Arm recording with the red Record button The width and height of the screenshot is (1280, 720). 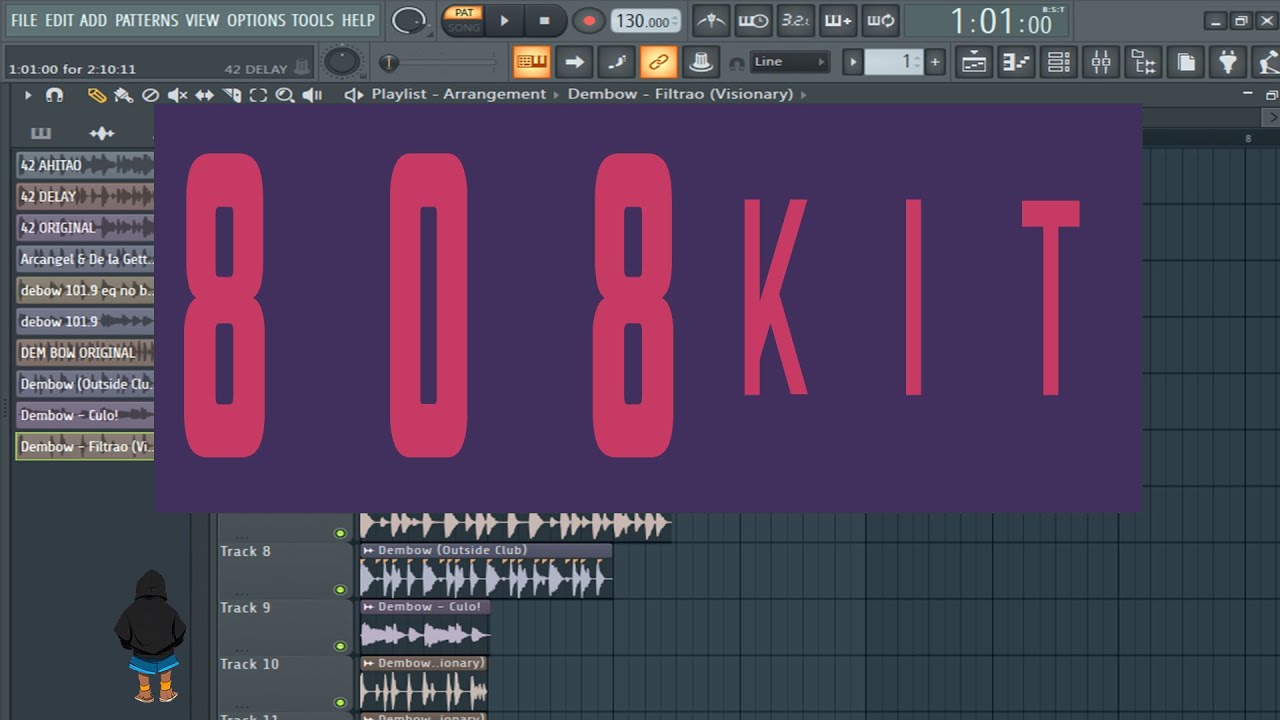589,20
